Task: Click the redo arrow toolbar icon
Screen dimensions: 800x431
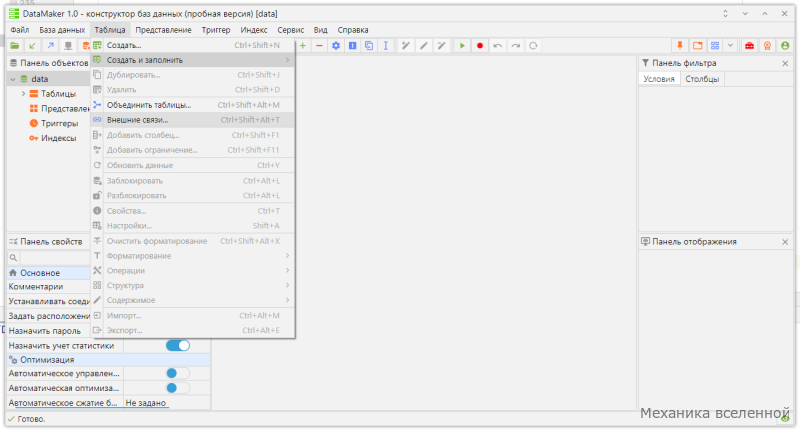Action: (x=515, y=46)
